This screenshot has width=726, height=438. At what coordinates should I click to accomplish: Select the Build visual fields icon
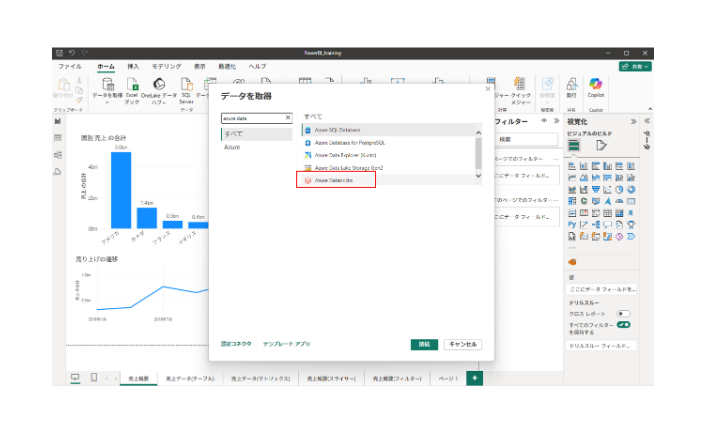(574, 145)
